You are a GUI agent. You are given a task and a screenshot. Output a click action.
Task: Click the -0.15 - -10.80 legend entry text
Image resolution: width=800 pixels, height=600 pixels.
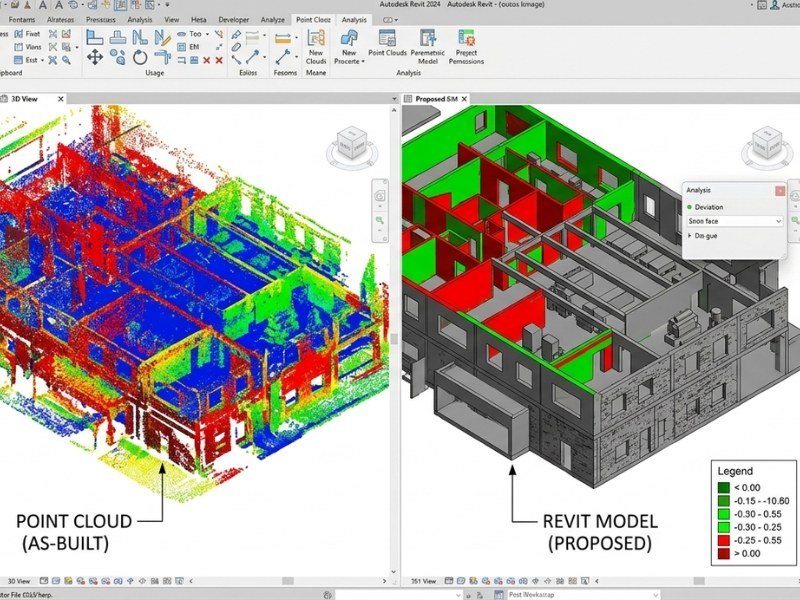click(761, 501)
